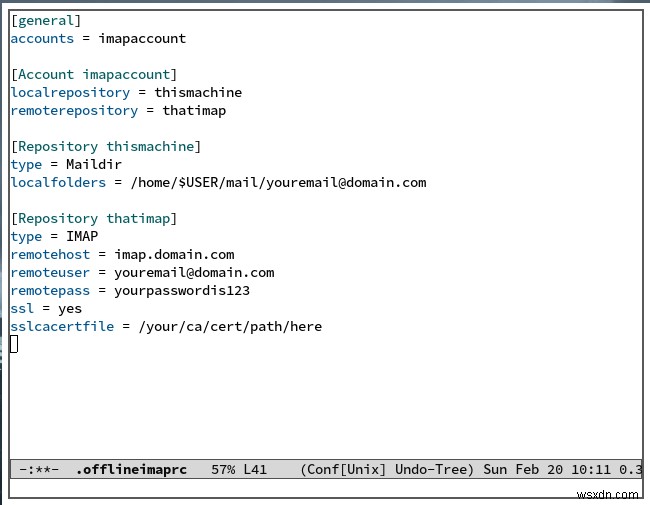
Task: Click the 'thatimap' value of remoterepository
Action: point(194,111)
